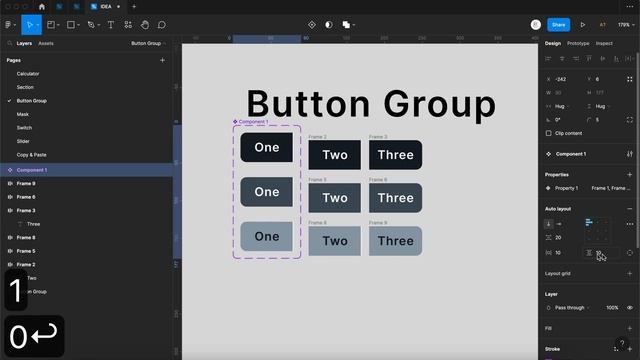
Task: Add a layout grid with plus
Action: (630, 273)
